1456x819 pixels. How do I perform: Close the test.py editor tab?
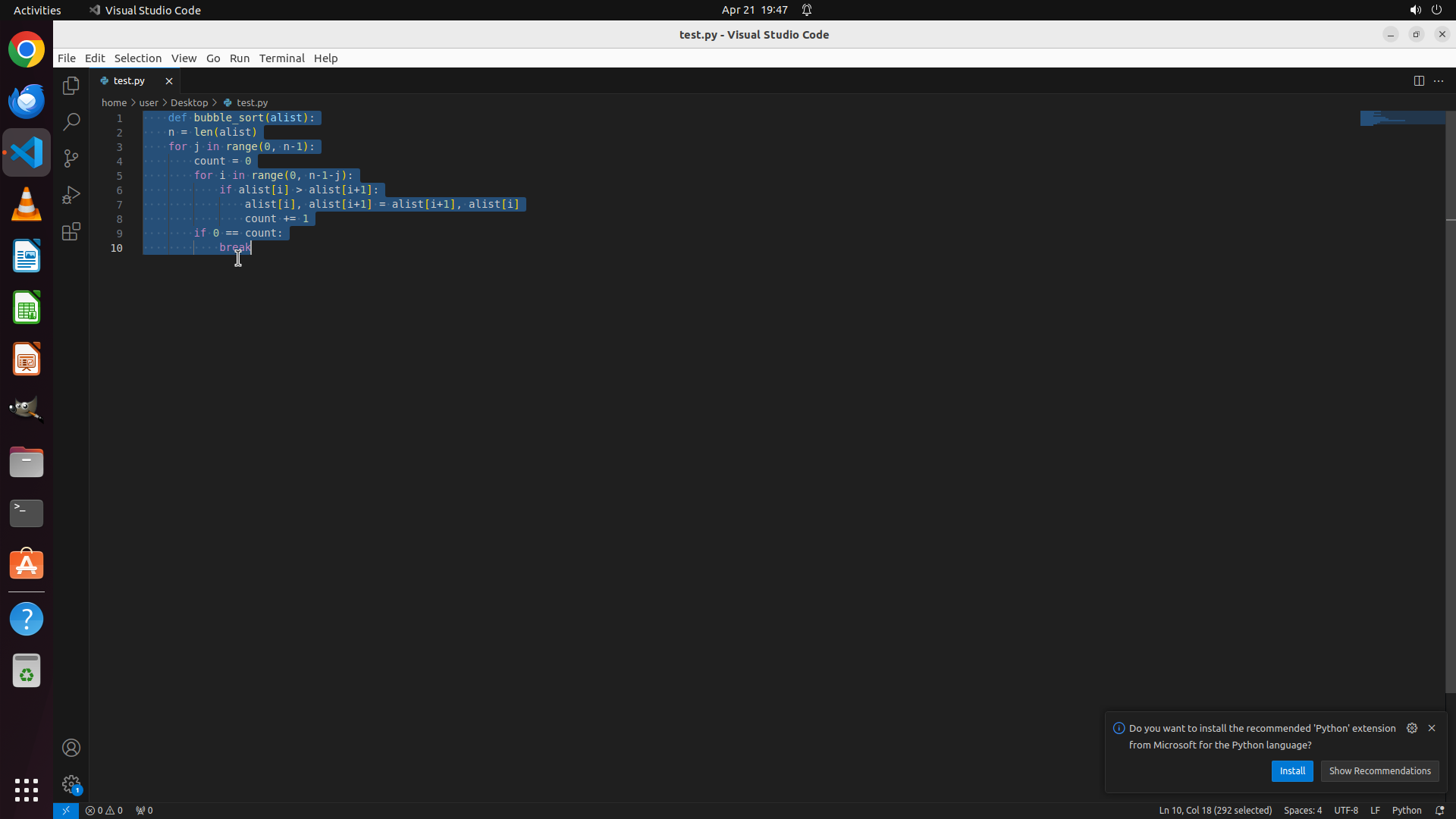pyautogui.click(x=169, y=81)
